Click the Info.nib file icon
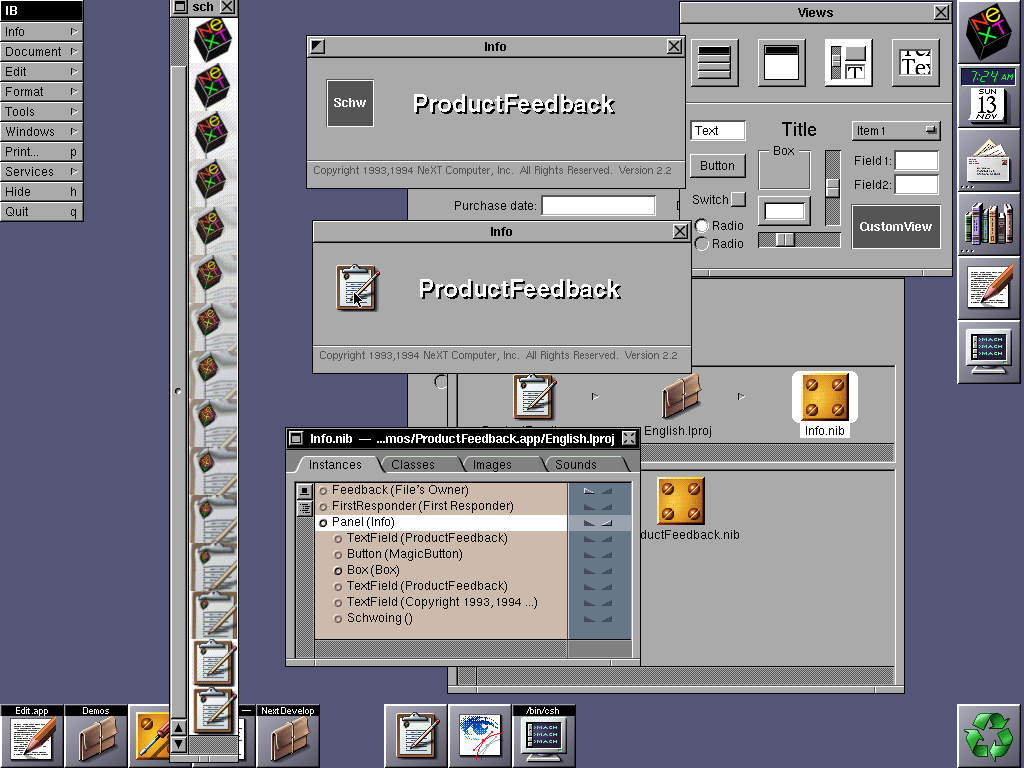This screenshot has height=768, width=1024. 825,398
